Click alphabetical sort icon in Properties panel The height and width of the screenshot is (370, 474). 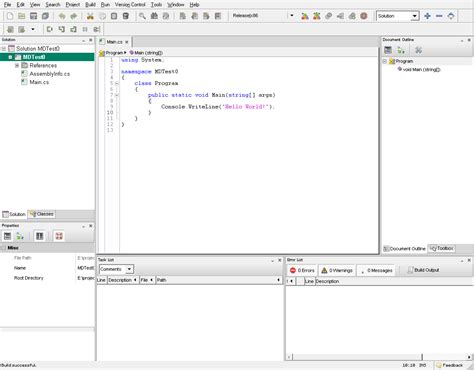20,236
